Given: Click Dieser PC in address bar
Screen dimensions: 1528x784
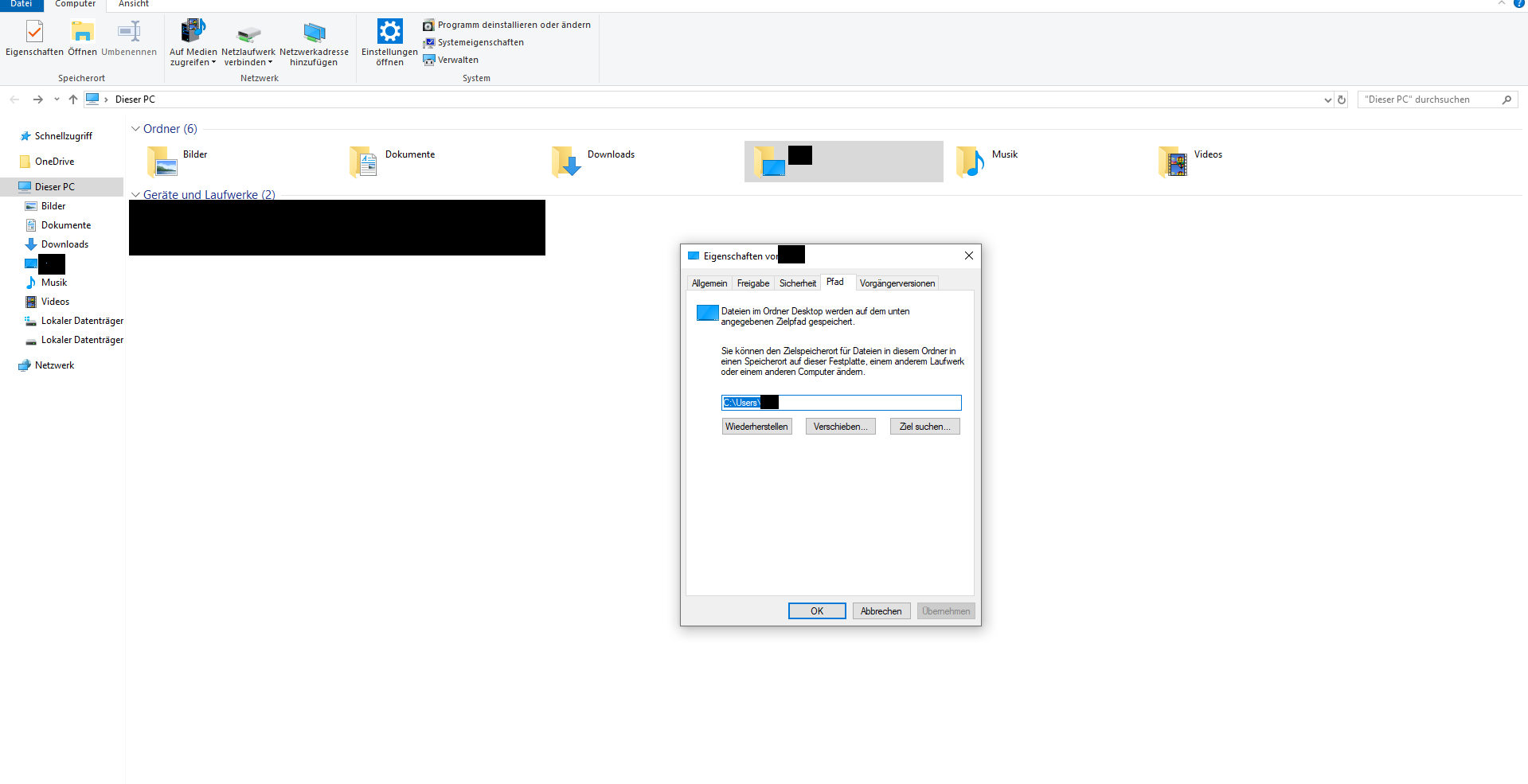Looking at the screenshot, I should click(x=135, y=99).
